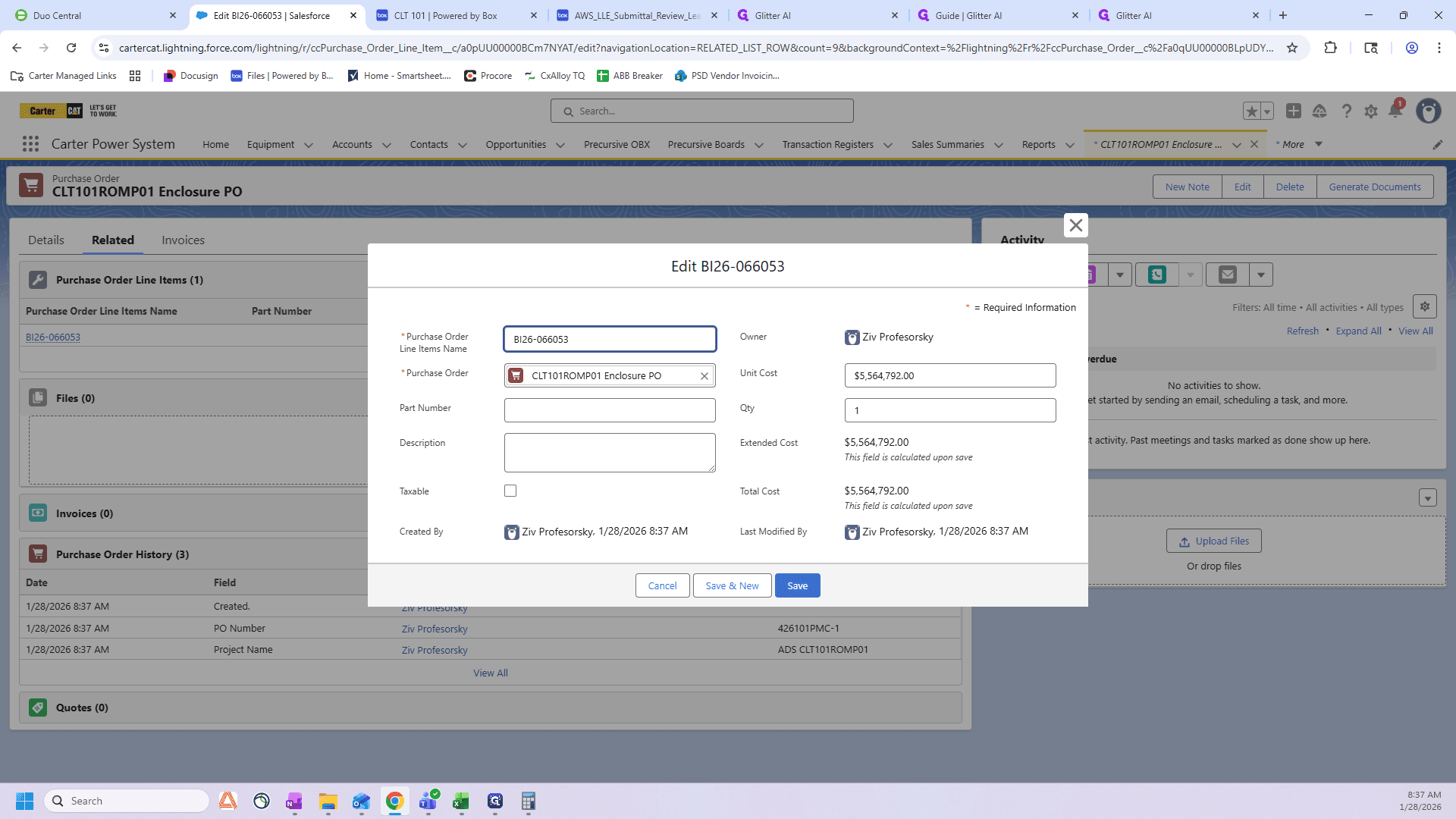Open the email activity dropdown arrow
Image resolution: width=1456 pixels, height=819 pixels.
(1261, 275)
